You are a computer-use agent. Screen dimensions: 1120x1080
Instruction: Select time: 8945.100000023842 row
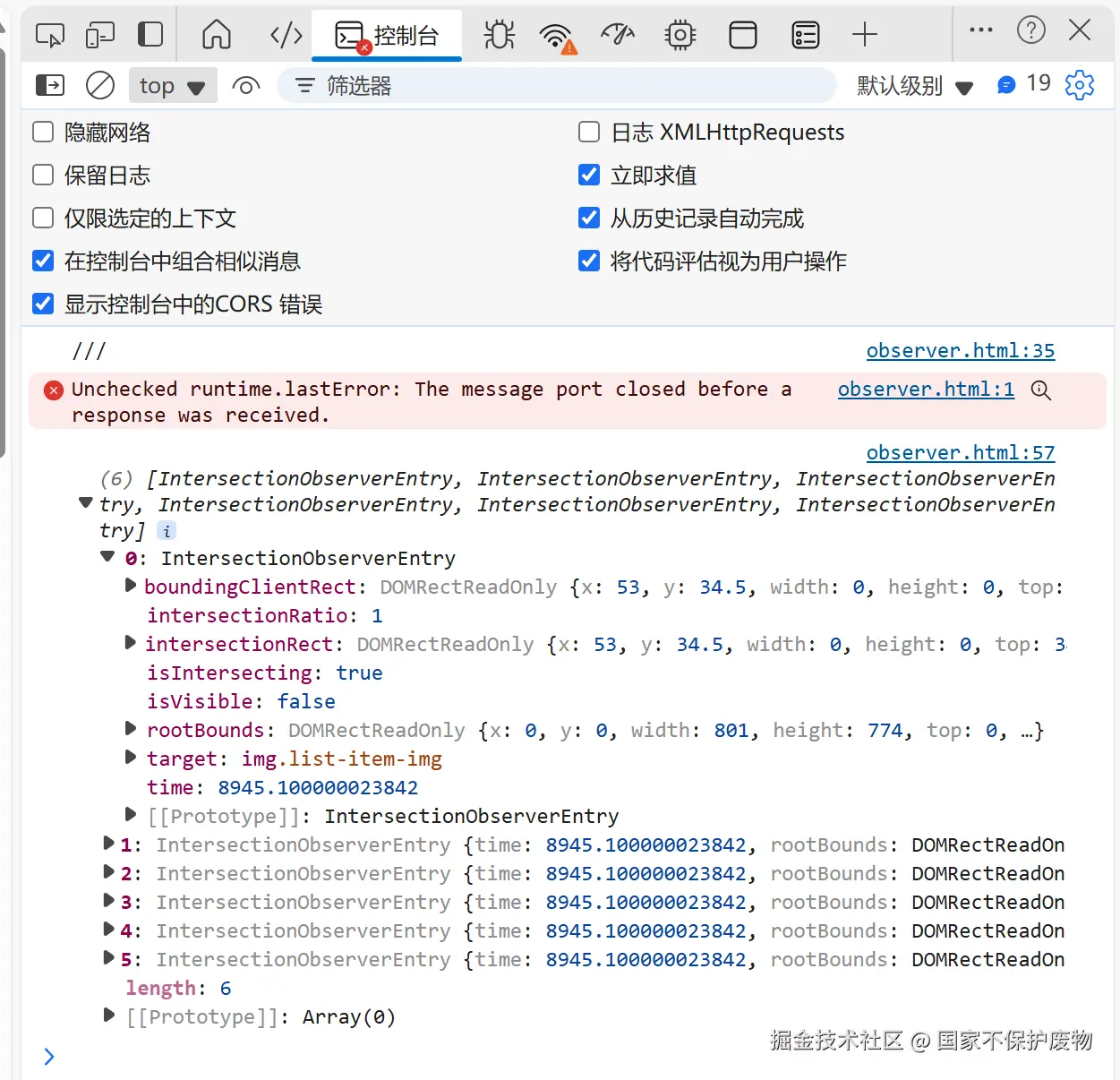283,788
